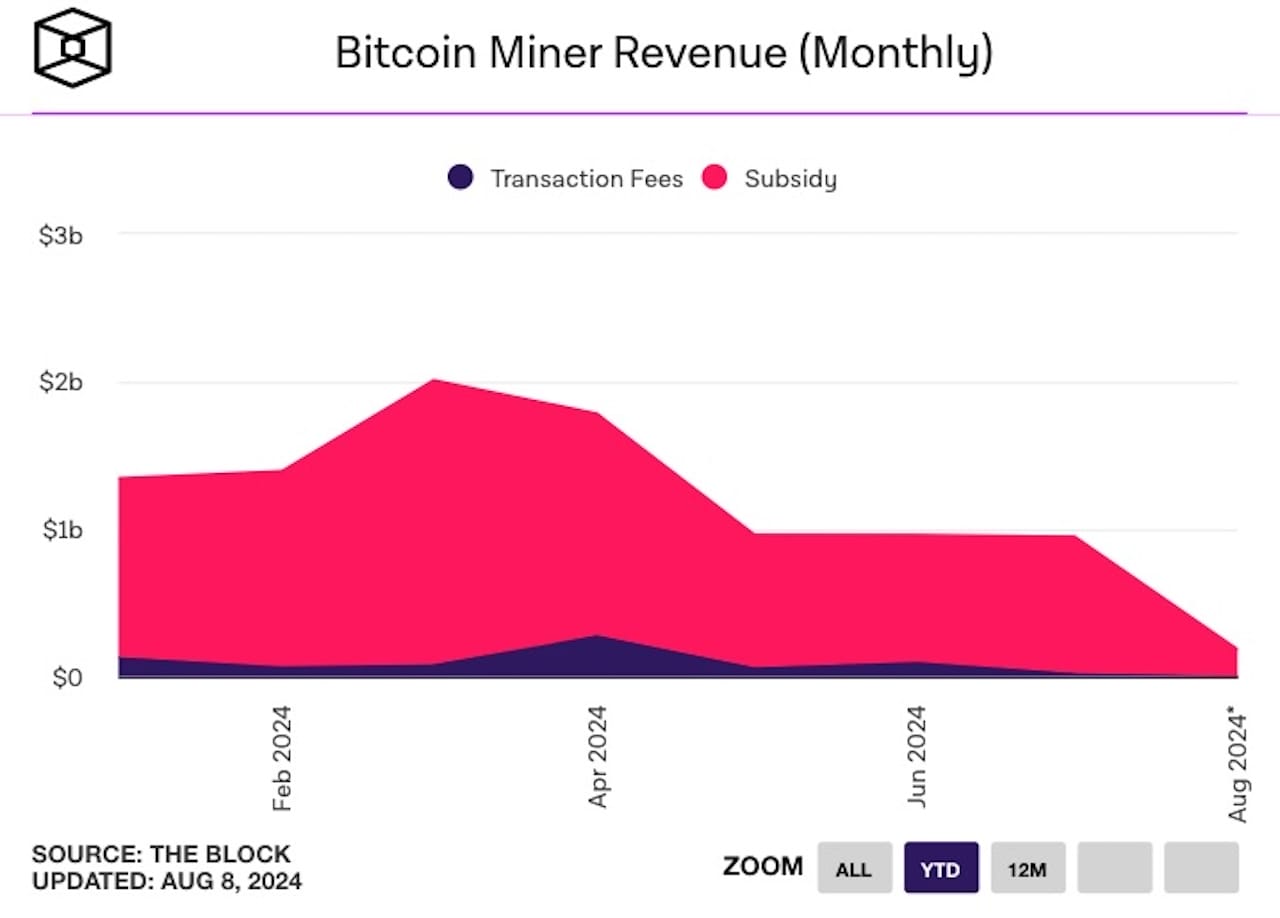Select the ALL zoom range

[x=854, y=868]
